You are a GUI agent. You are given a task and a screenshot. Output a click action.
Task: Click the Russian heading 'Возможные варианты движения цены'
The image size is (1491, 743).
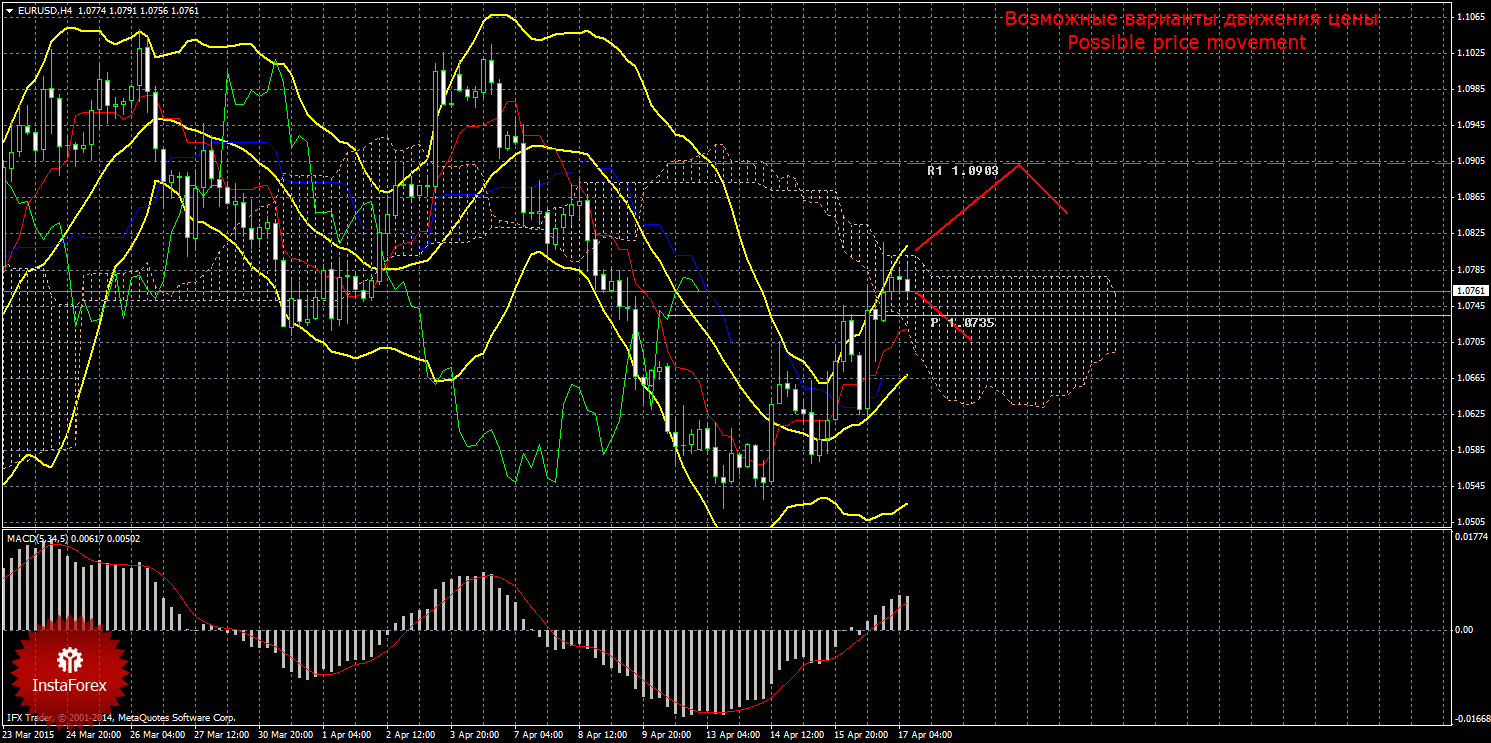(1191, 19)
